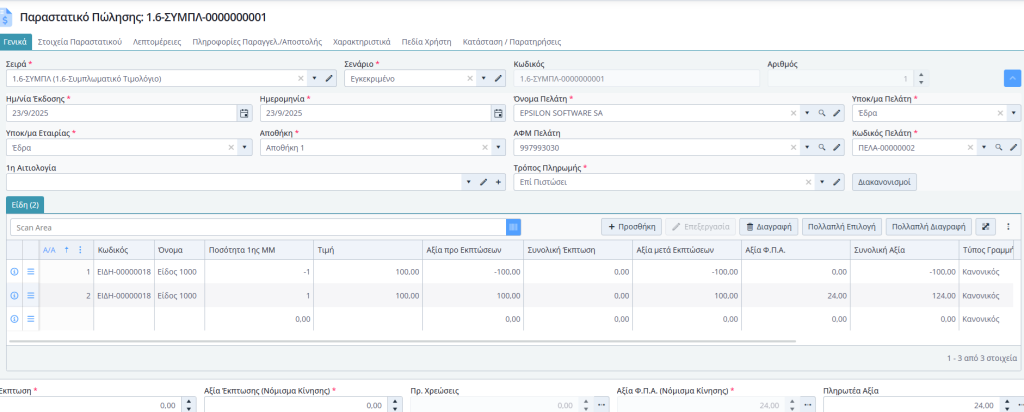Search customer via Όνομα Πελάτη magnifier icon
This screenshot has height=412, width=1024.
click(x=822, y=113)
